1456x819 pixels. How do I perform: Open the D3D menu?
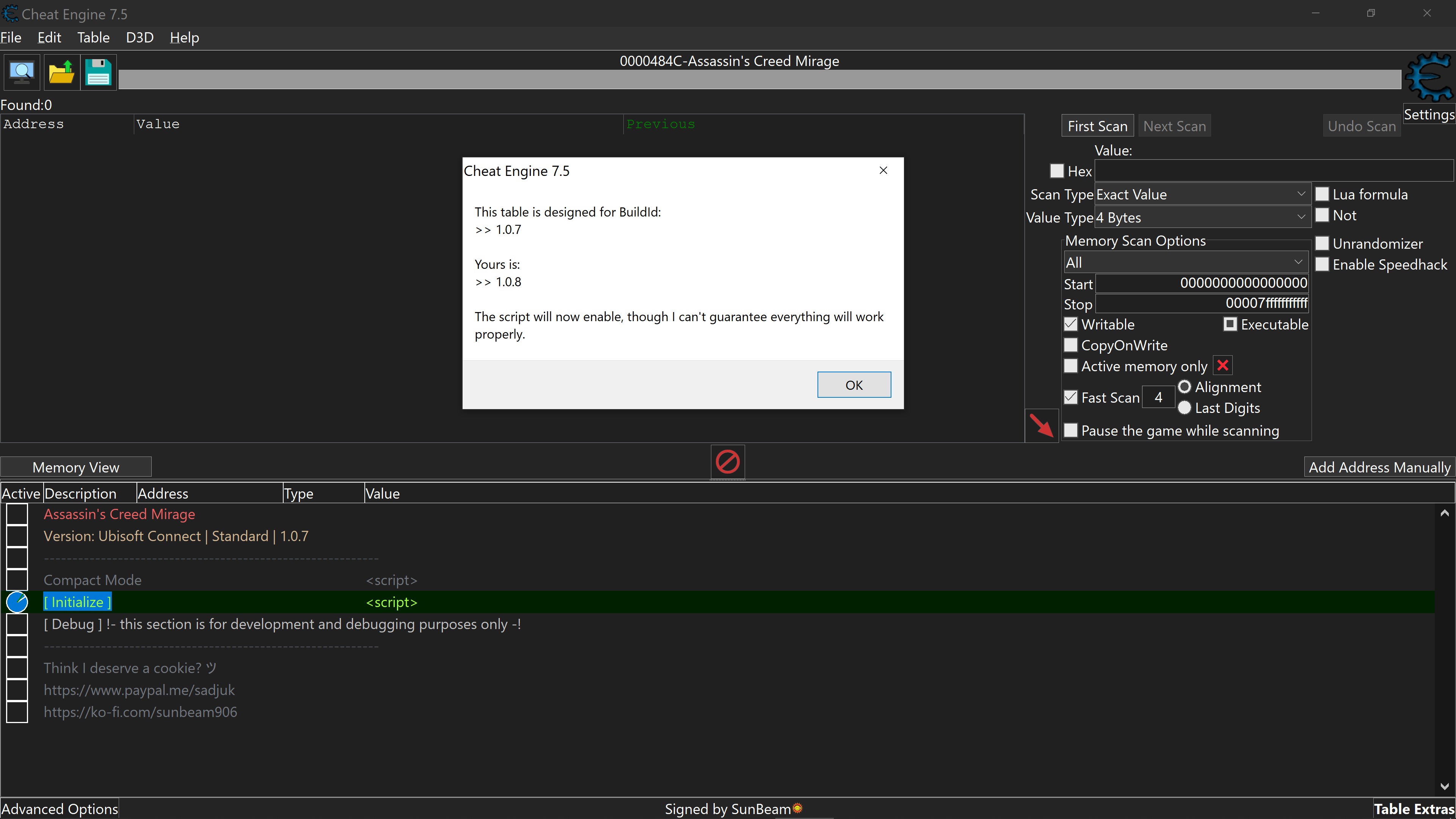click(x=140, y=38)
